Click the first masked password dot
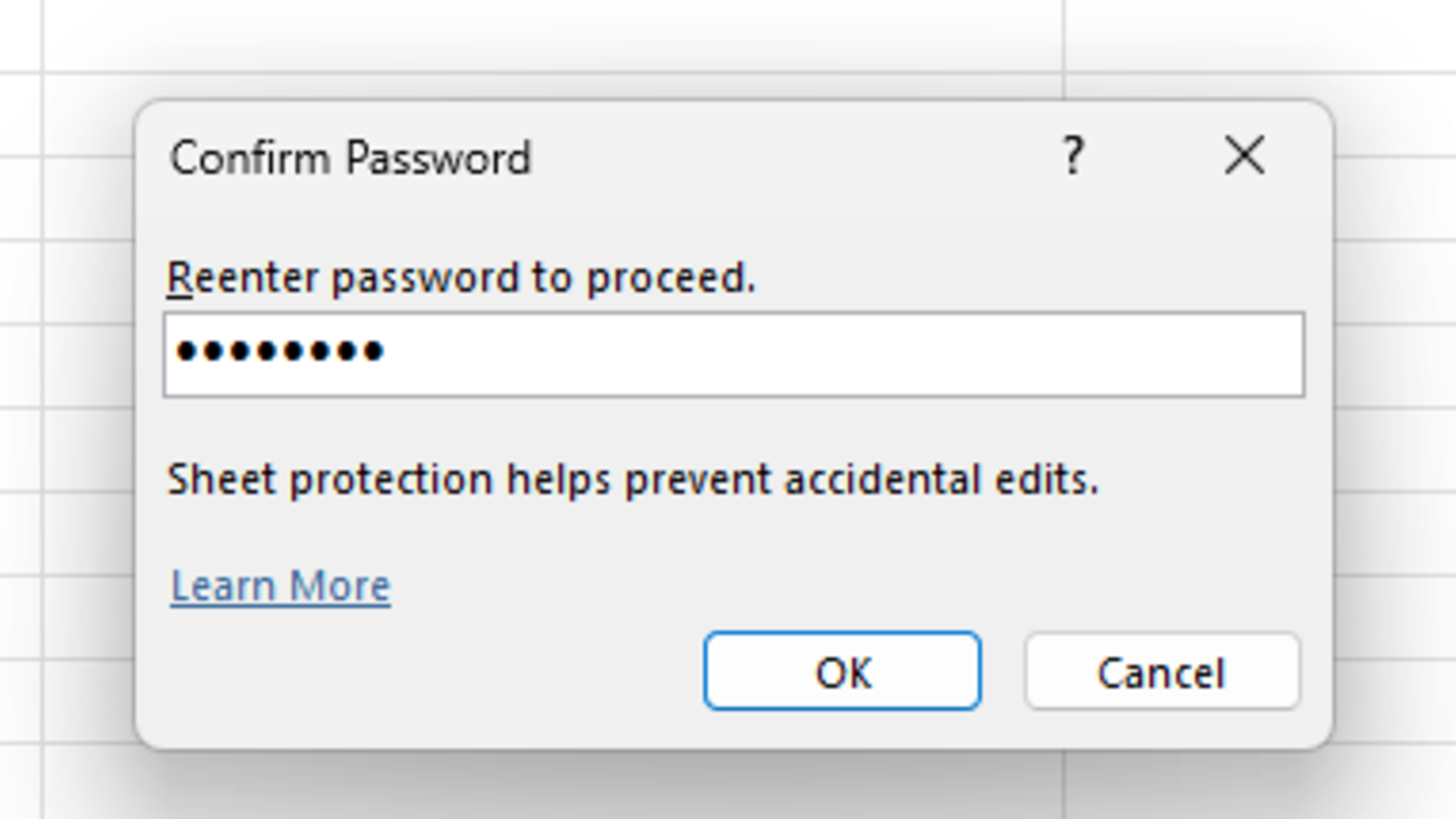 (186, 352)
